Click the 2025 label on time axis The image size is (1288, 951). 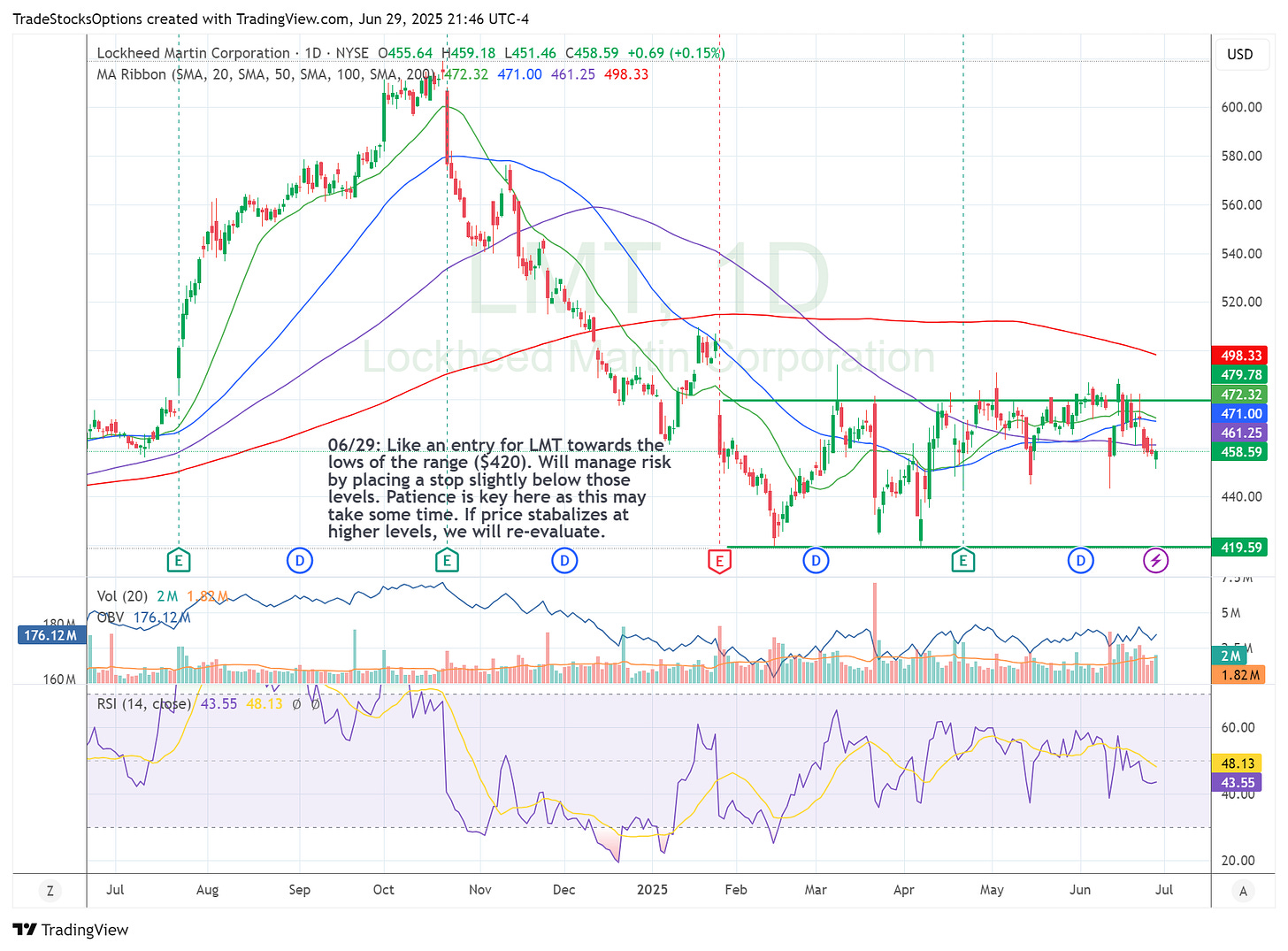point(653,890)
